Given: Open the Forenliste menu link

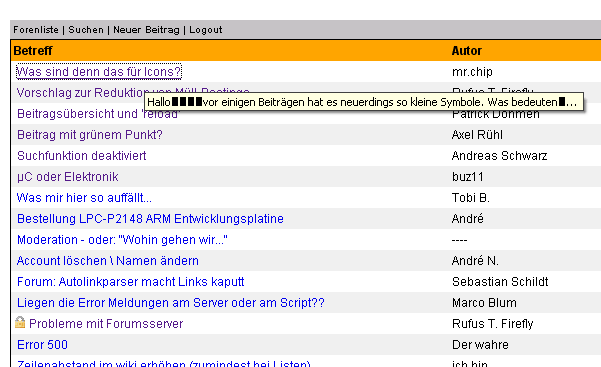Looking at the screenshot, I should [36, 30].
